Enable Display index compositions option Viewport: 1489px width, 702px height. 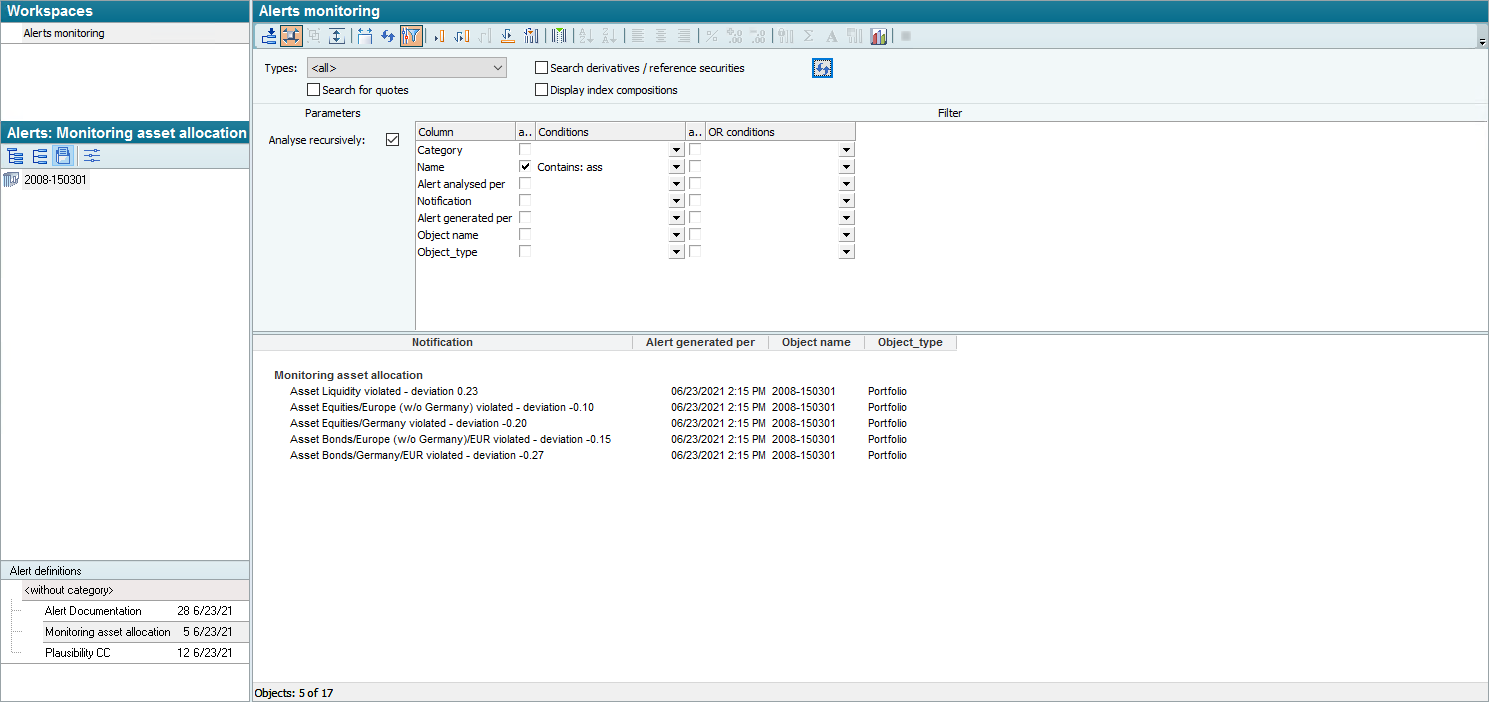click(x=542, y=90)
